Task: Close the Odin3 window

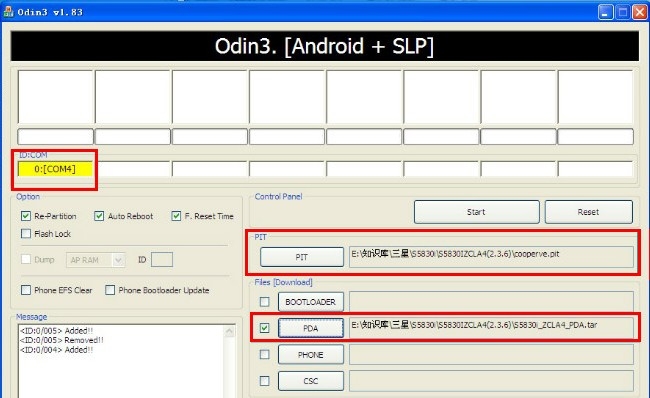Action: point(639,12)
